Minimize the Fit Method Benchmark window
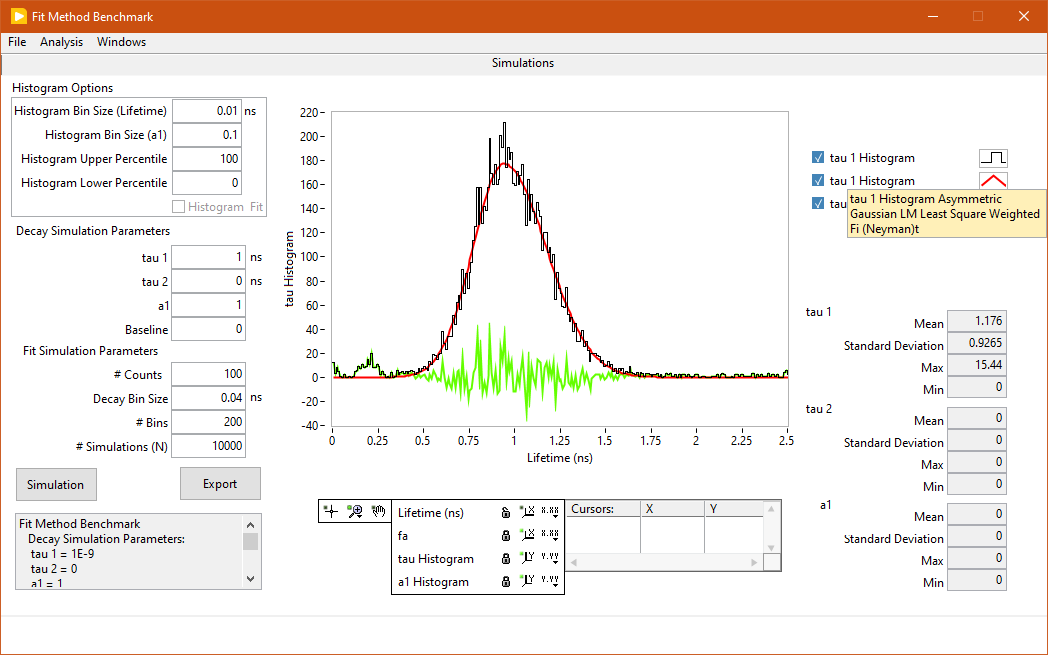 point(933,16)
